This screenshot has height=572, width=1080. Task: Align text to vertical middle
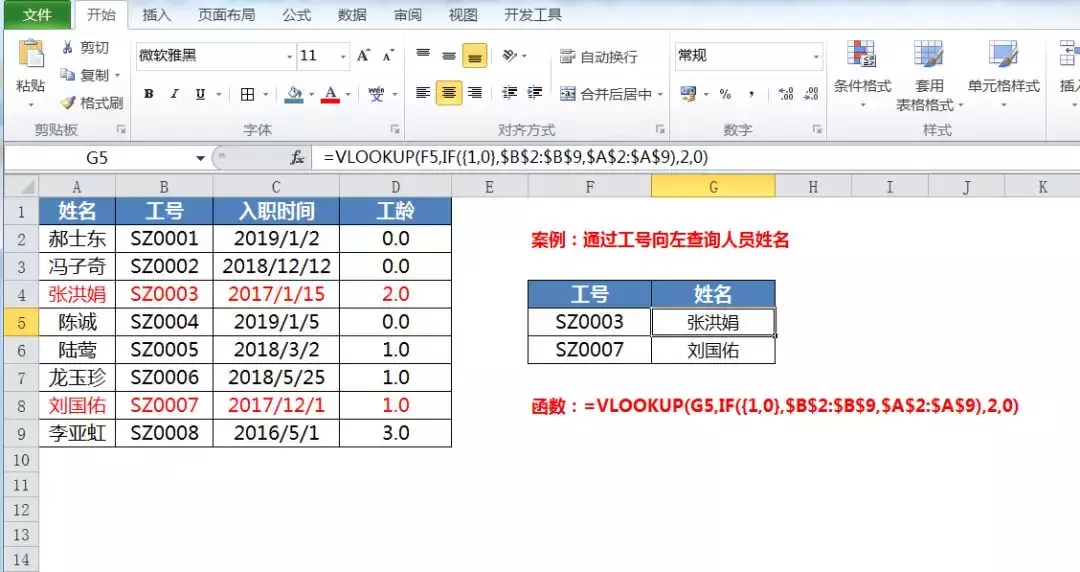click(x=448, y=56)
